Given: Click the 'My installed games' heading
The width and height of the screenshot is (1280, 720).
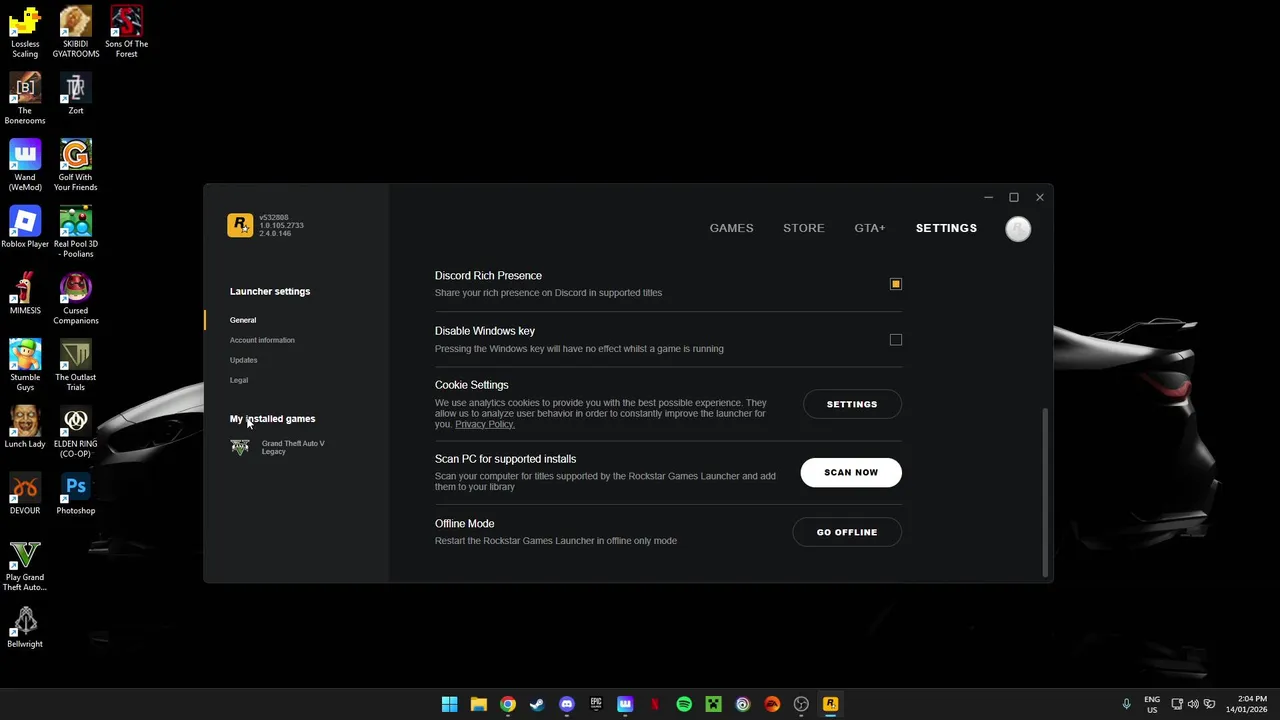Looking at the screenshot, I should [x=272, y=419].
